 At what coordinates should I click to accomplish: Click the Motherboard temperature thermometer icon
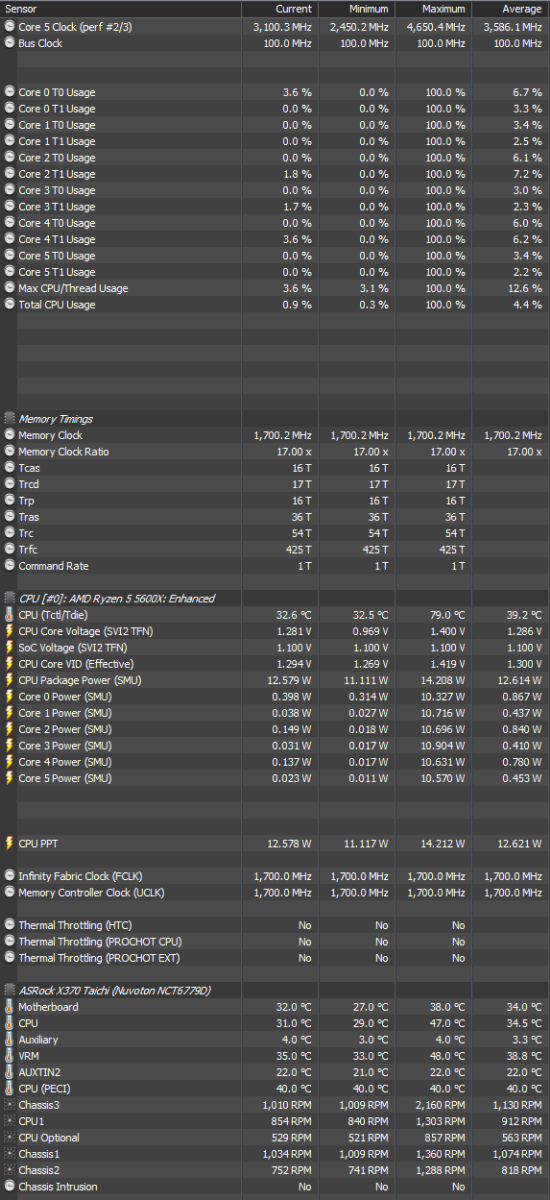[x=10, y=1007]
